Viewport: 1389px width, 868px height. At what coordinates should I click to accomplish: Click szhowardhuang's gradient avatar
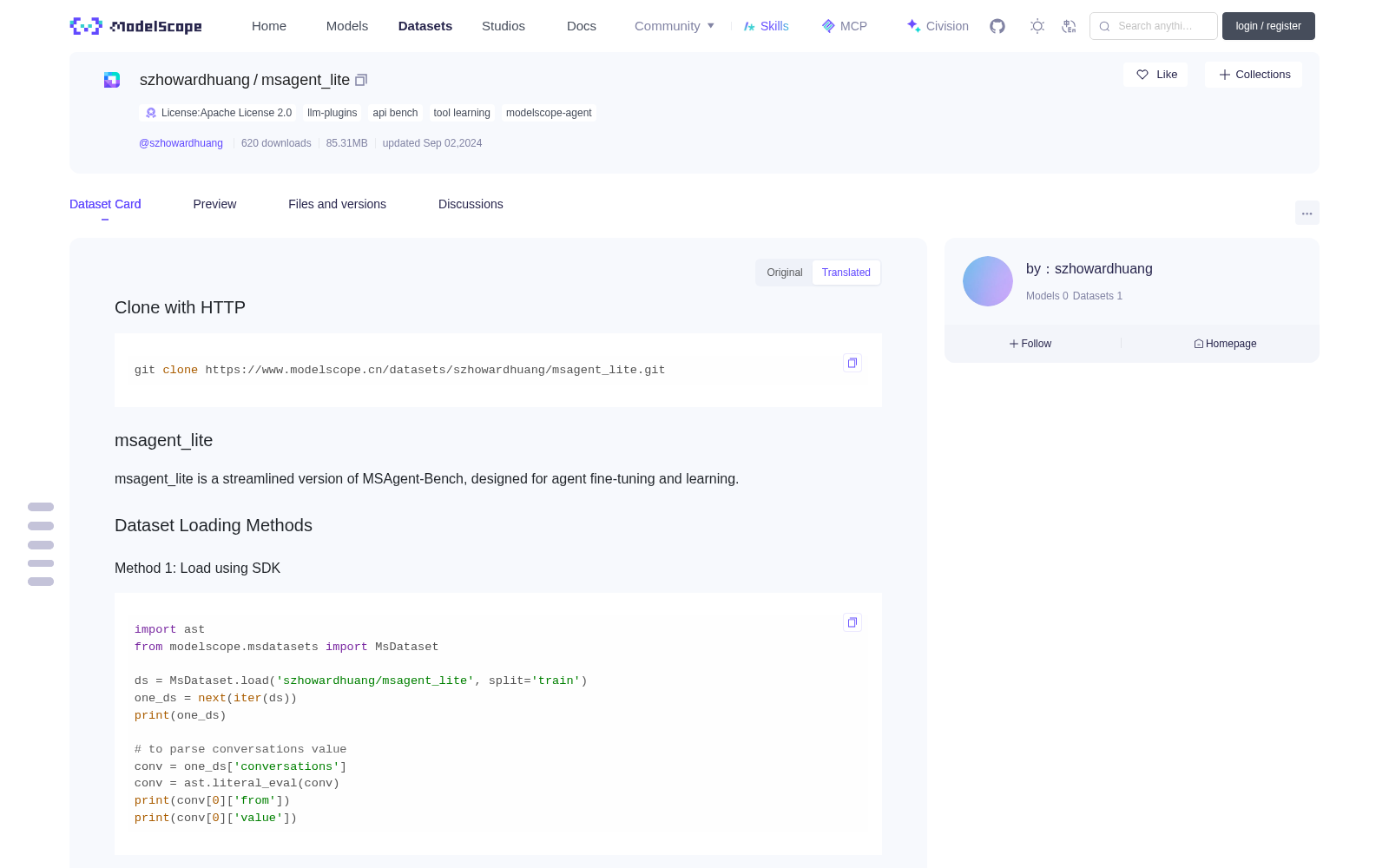pyautogui.click(x=988, y=281)
